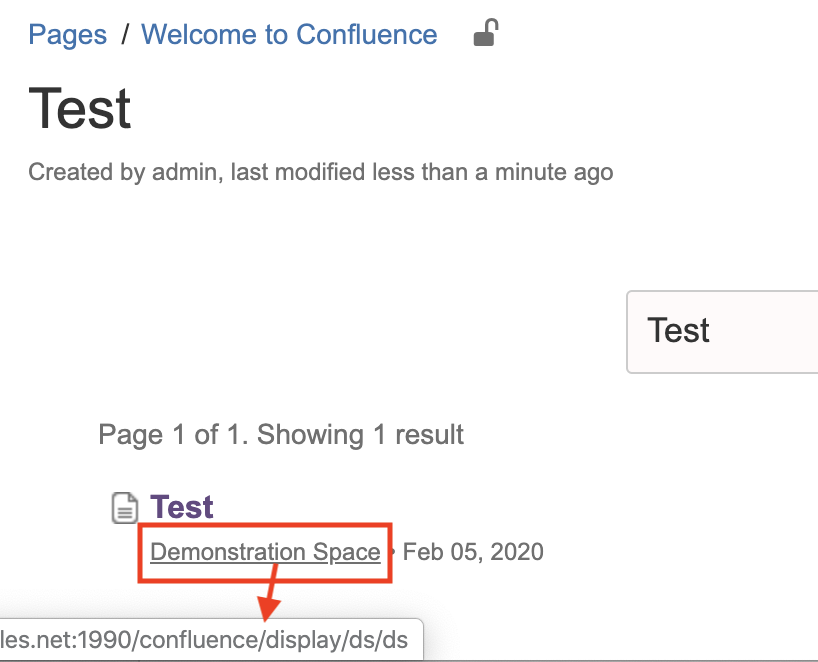Click the bullet before the result date

click(x=392, y=552)
